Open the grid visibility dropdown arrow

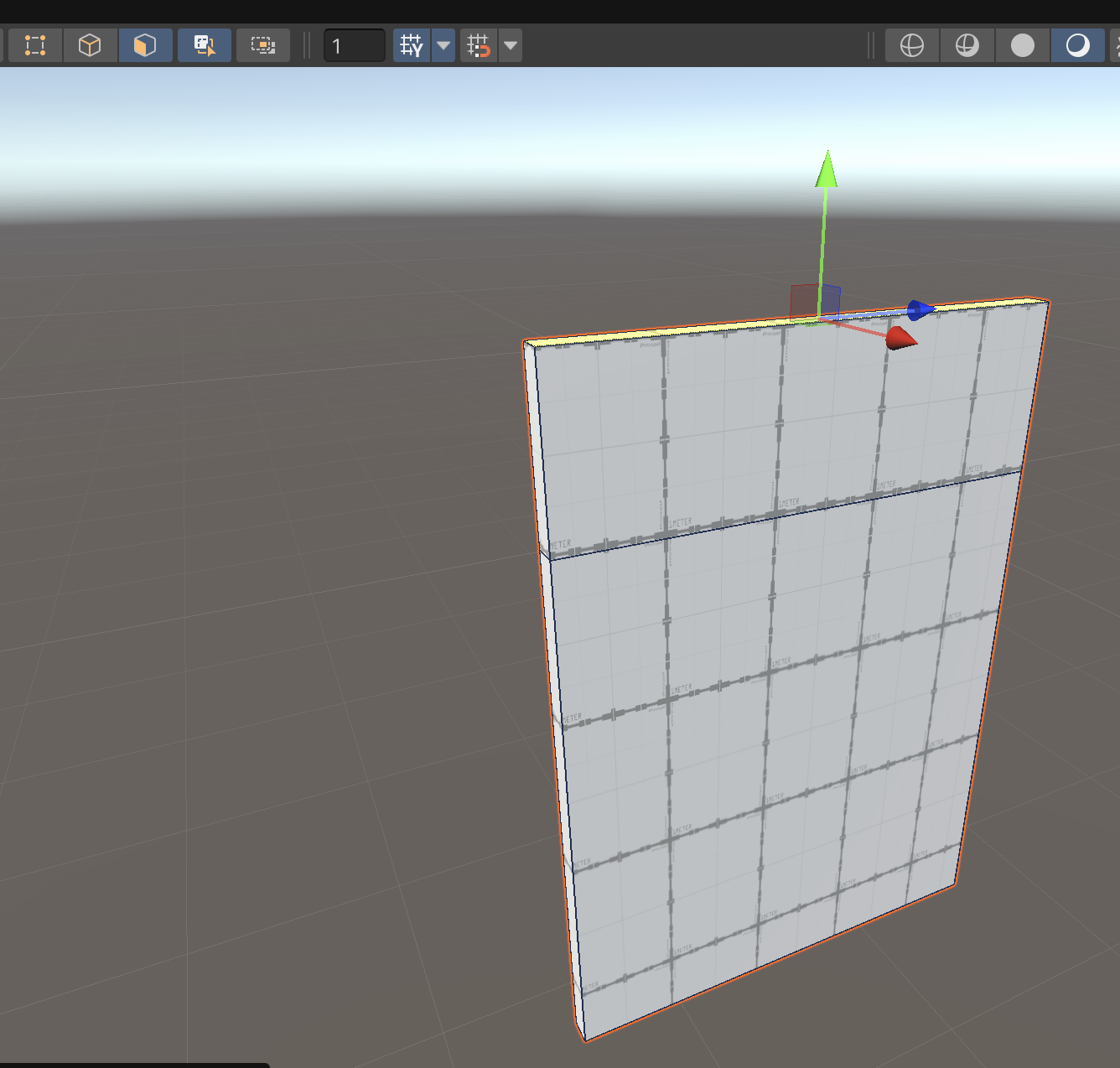[443, 45]
